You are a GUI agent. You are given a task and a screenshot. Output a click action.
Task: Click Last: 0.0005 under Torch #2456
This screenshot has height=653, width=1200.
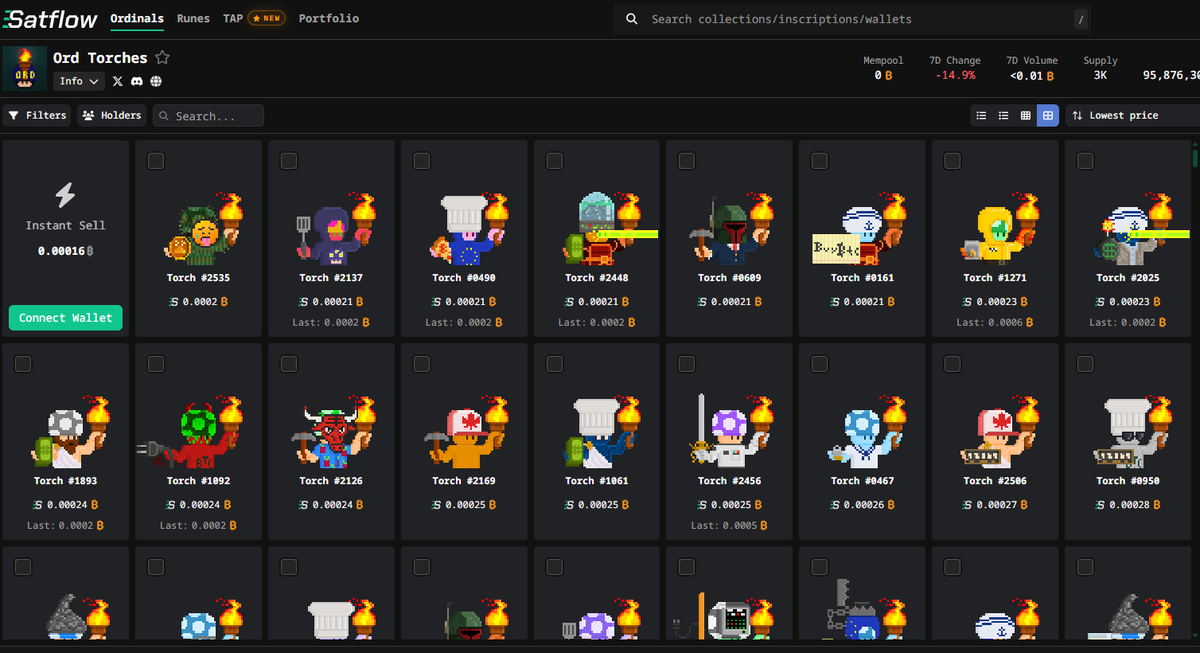coord(730,525)
